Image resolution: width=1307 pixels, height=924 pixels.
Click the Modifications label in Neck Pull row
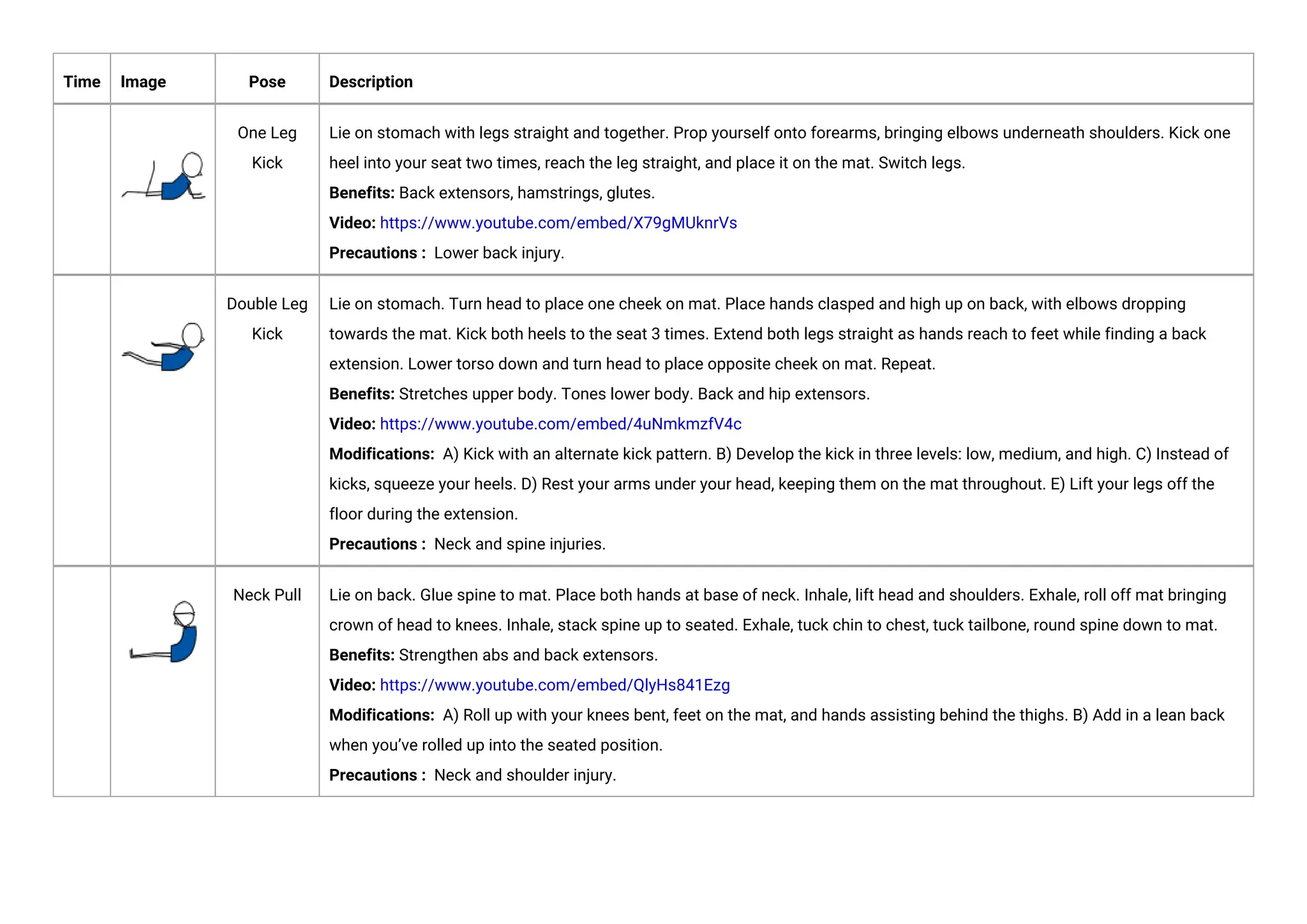coord(382,715)
